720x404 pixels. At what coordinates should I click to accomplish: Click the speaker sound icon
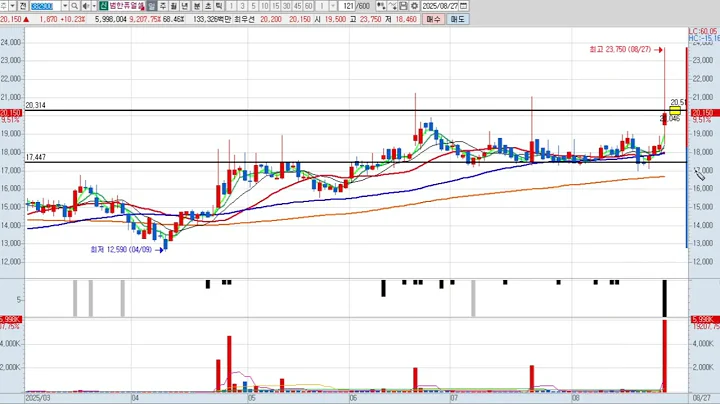(86, 6)
